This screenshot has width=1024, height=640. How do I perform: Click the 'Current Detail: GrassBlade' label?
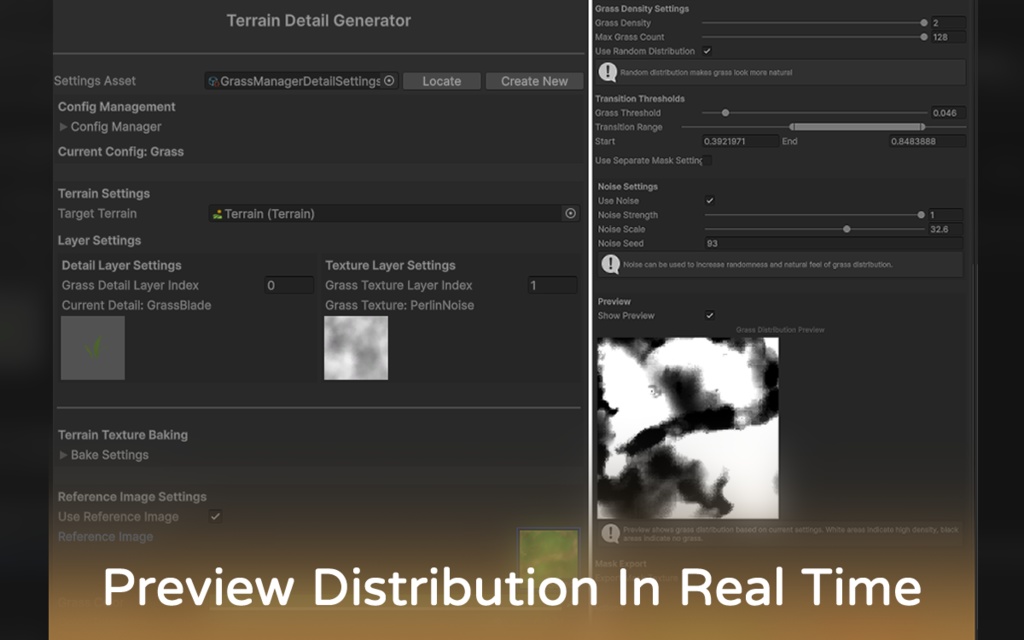(x=136, y=305)
